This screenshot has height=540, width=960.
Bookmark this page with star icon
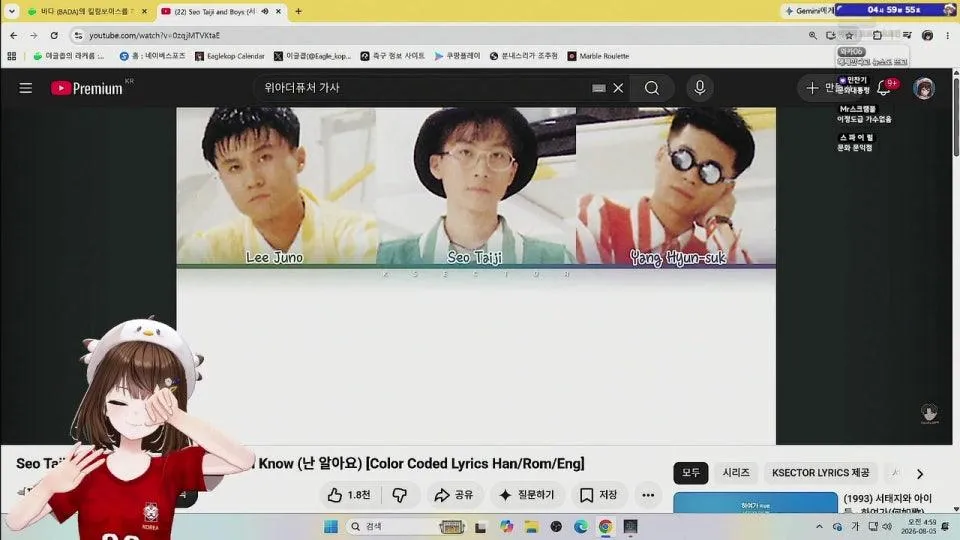(849, 36)
